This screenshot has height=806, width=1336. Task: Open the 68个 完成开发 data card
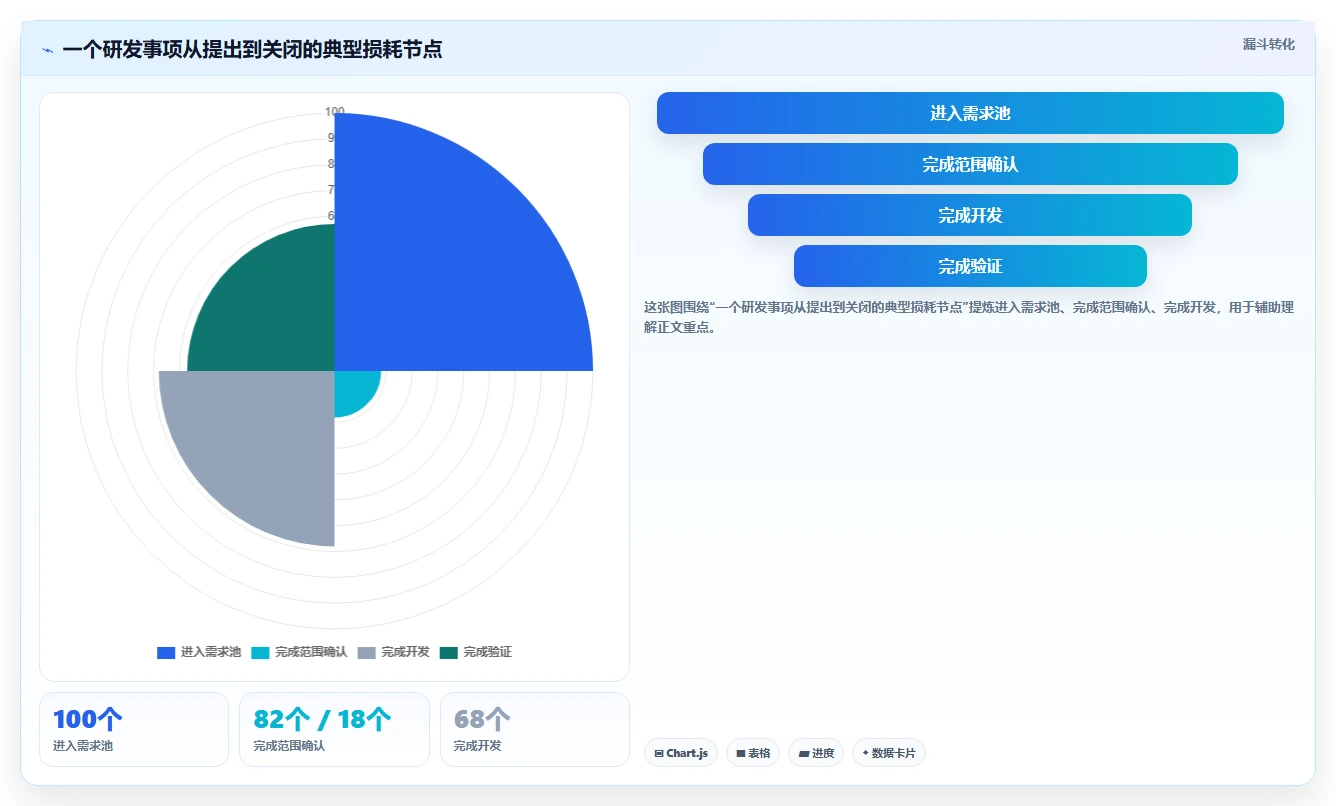pos(535,729)
